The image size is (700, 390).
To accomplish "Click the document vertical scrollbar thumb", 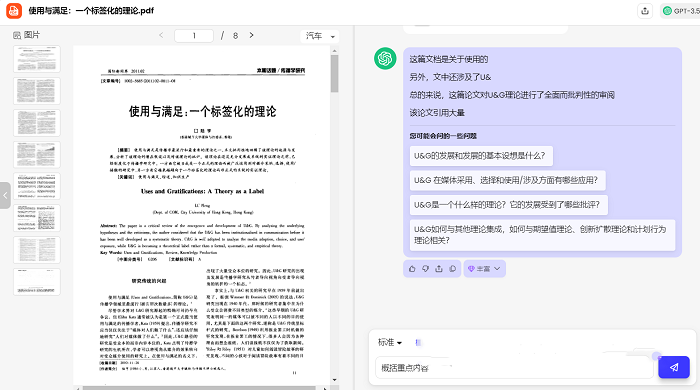I will click(x=334, y=74).
